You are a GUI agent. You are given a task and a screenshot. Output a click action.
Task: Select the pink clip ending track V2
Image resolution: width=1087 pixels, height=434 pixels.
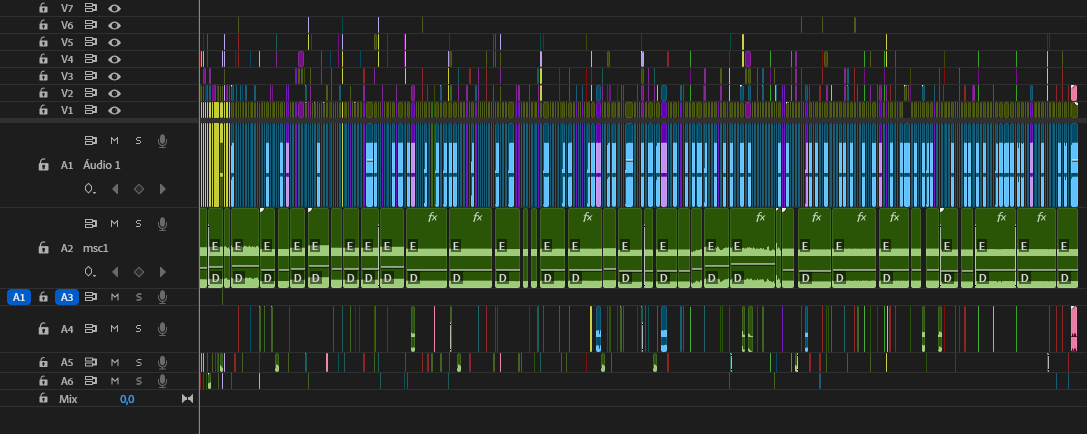(x=1074, y=93)
